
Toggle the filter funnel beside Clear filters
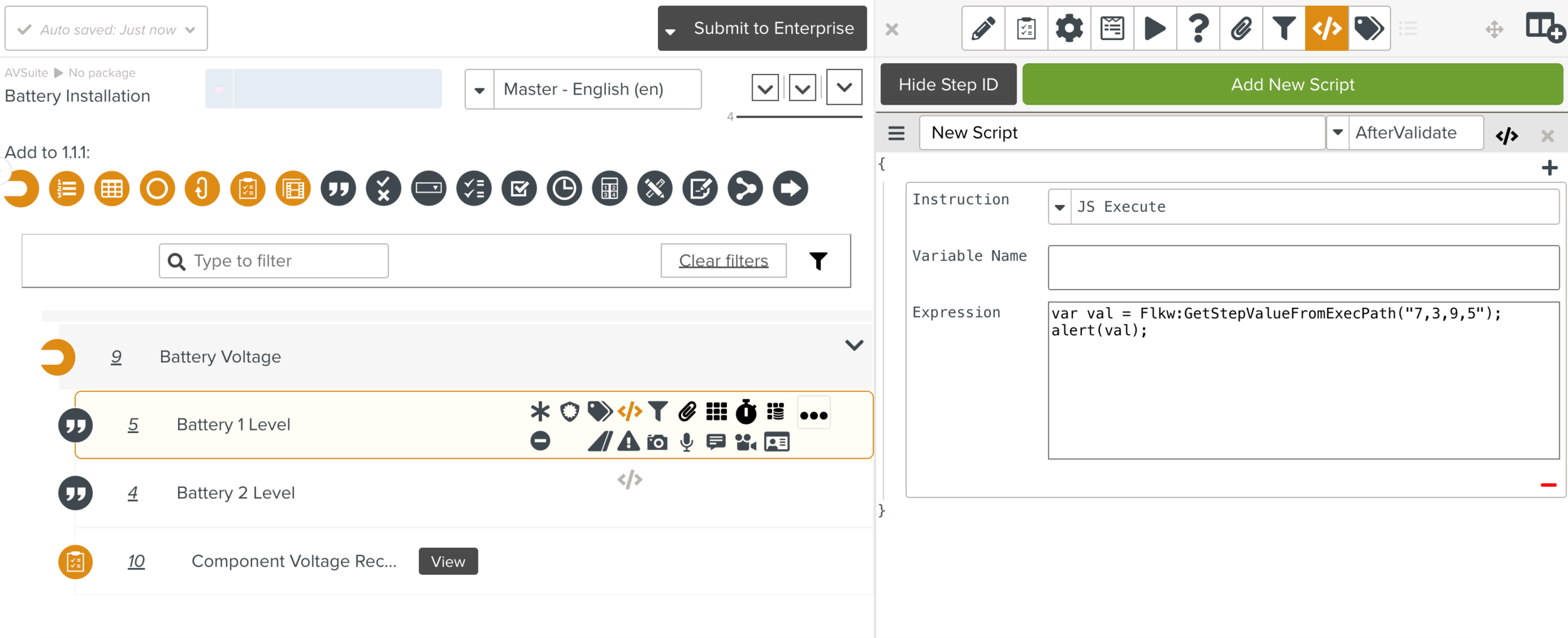tap(818, 261)
